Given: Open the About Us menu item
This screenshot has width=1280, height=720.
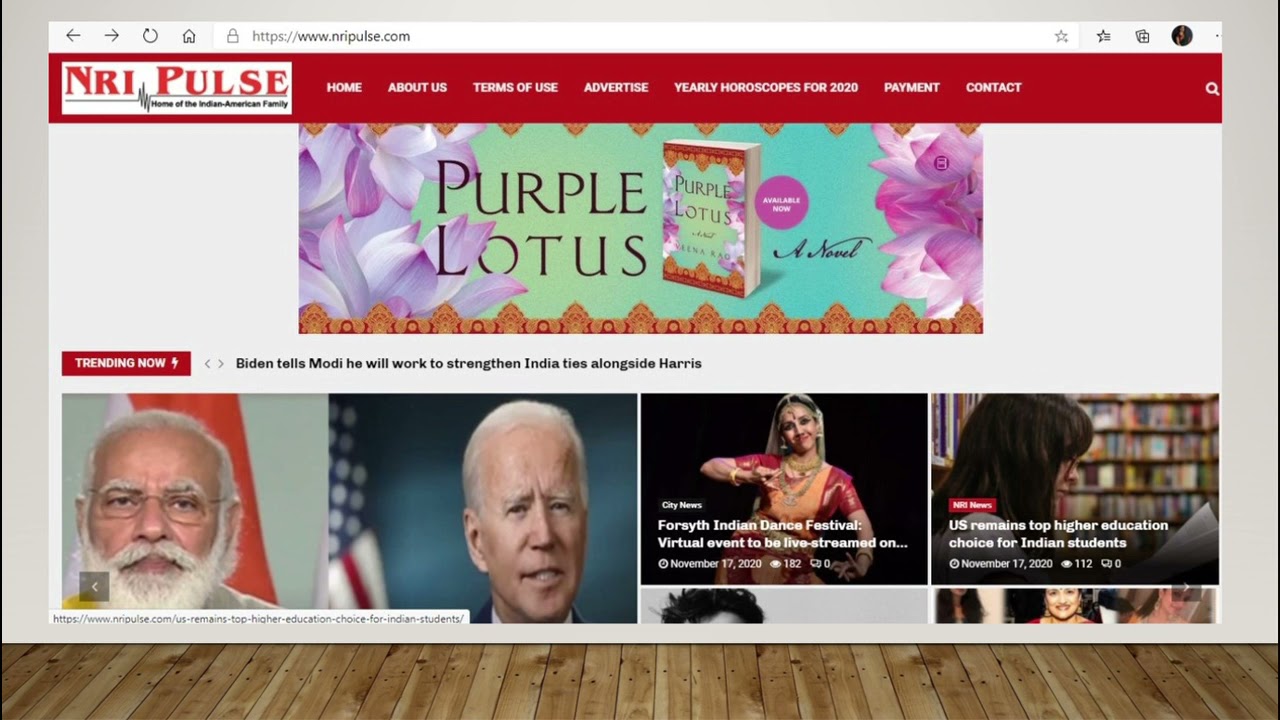Looking at the screenshot, I should coord(417,88).
